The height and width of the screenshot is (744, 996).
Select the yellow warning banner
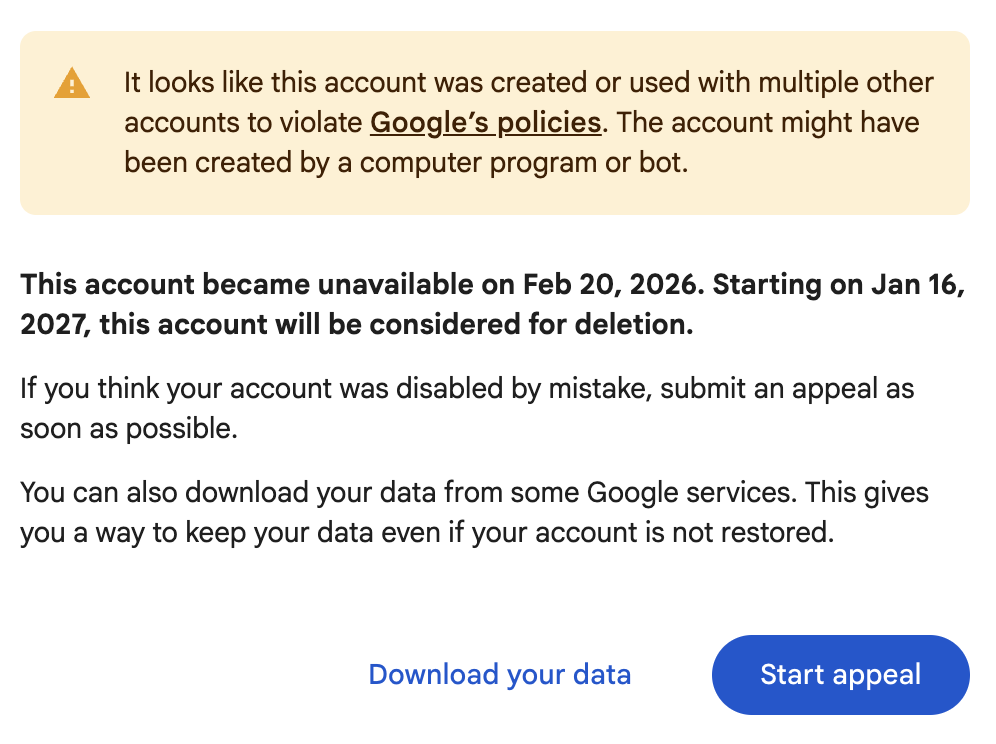tap(498, 121)
